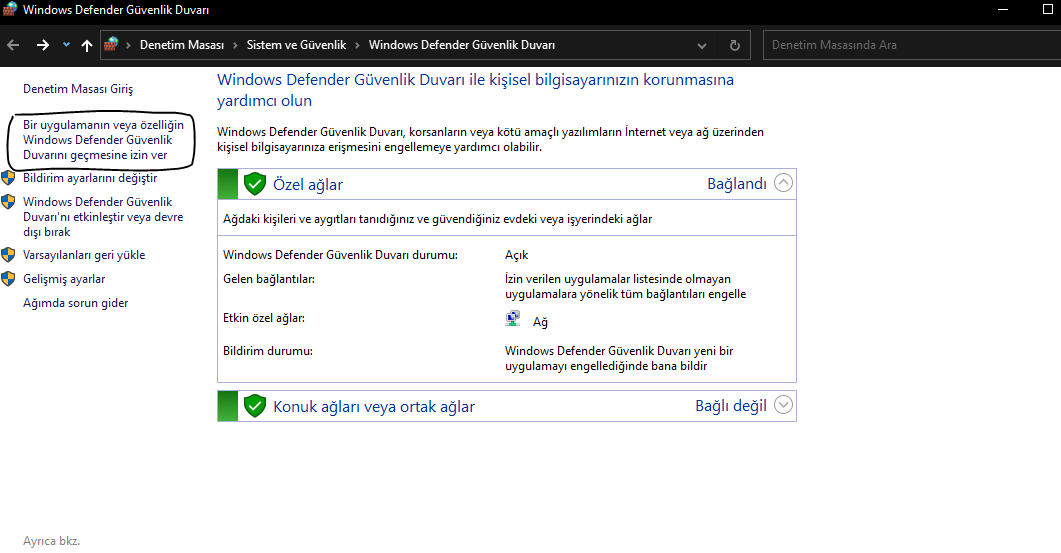Open 'Bir uygulamanın veya özelliğin... izin ver' link
Viewport: 1061px width, 553px height.
coord(103,140)
